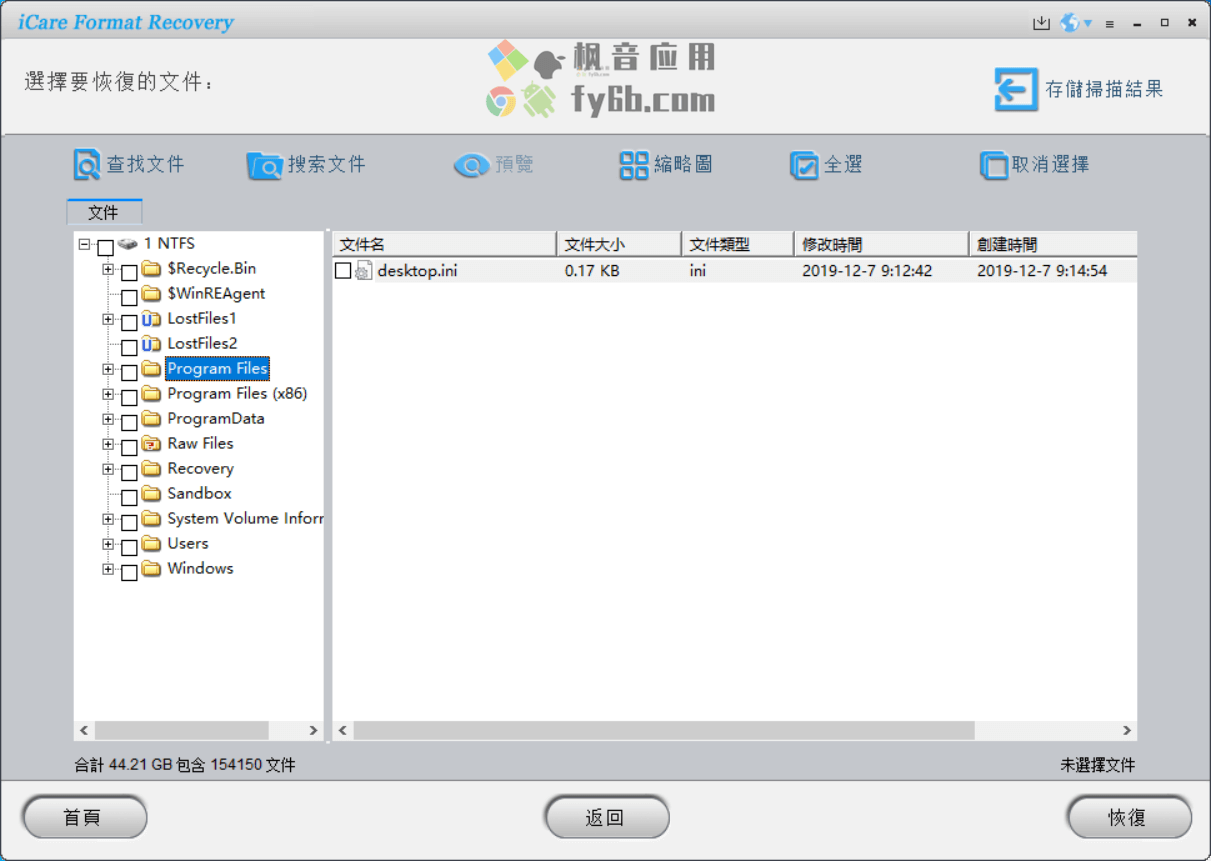Click the Sandbox folder icon

pyautogui.click(x=151, y=494)
